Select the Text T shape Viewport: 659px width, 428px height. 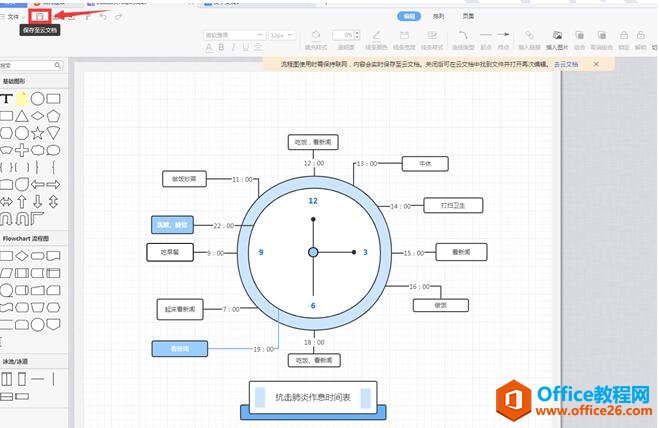click(x=6, y=99)
